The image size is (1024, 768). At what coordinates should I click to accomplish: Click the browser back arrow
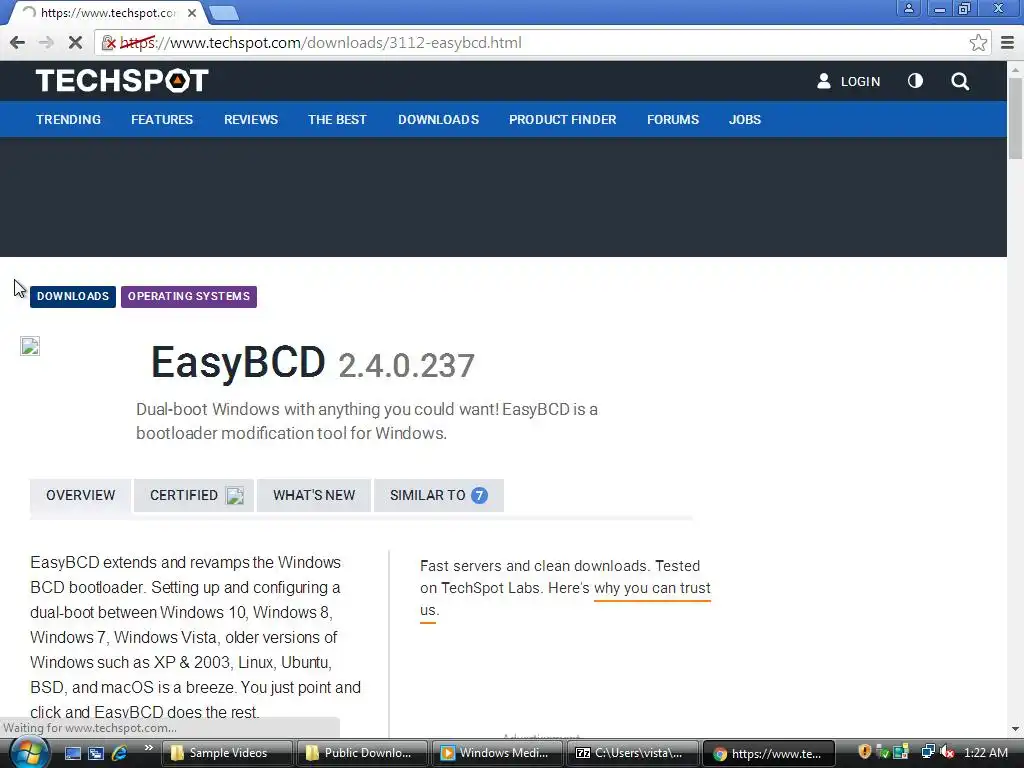click(18, 43)
